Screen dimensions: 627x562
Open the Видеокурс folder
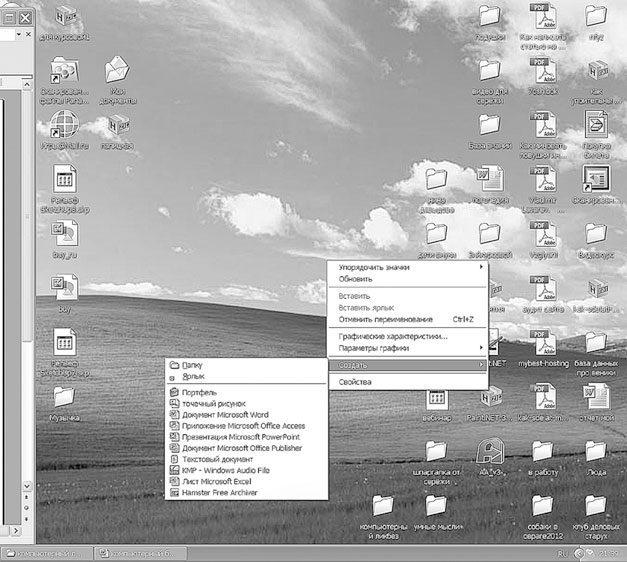[x=596, y=234]
